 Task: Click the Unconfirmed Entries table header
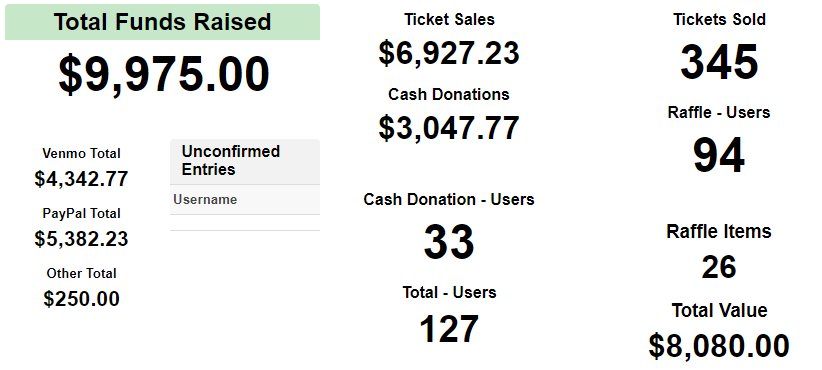(x=245, y=161)
